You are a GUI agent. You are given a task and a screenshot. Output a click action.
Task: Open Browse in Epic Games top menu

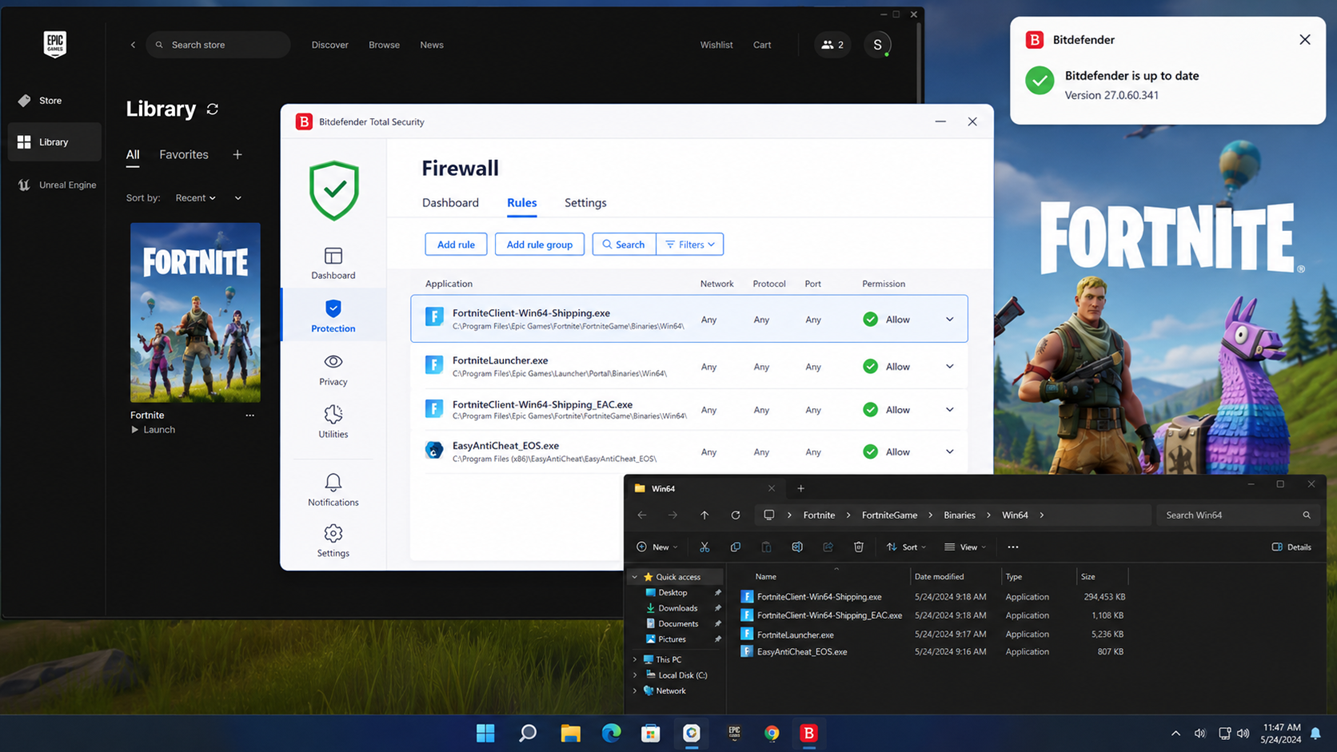click(x=384, y=45)
